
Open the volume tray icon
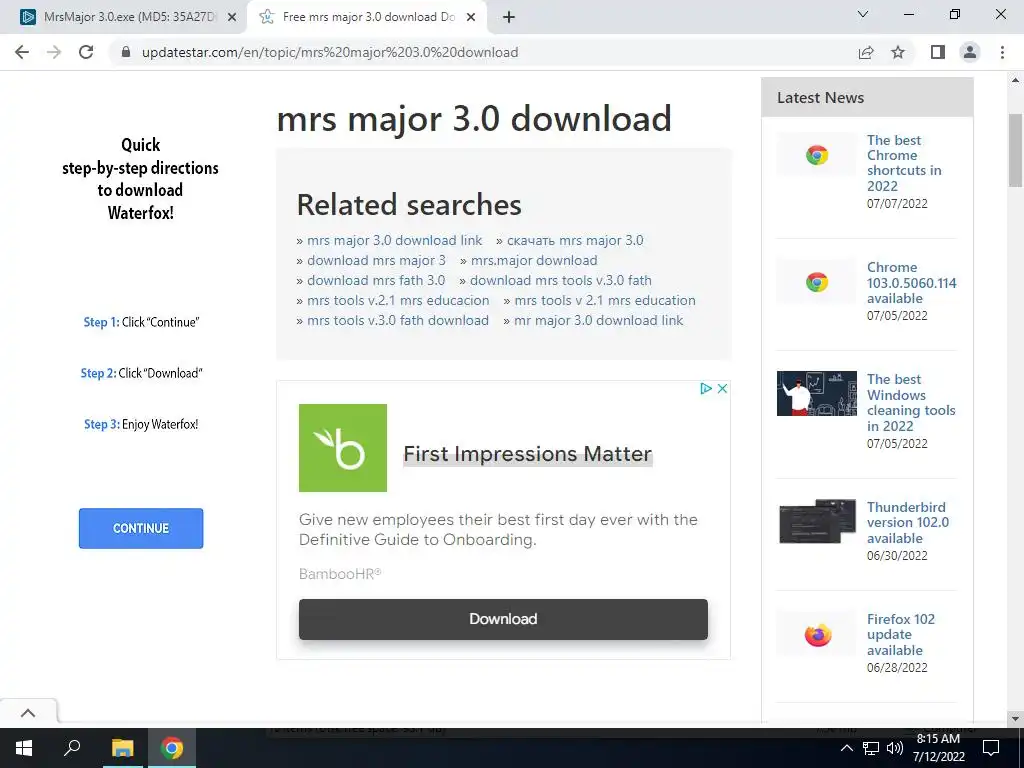tap(895, 748)
